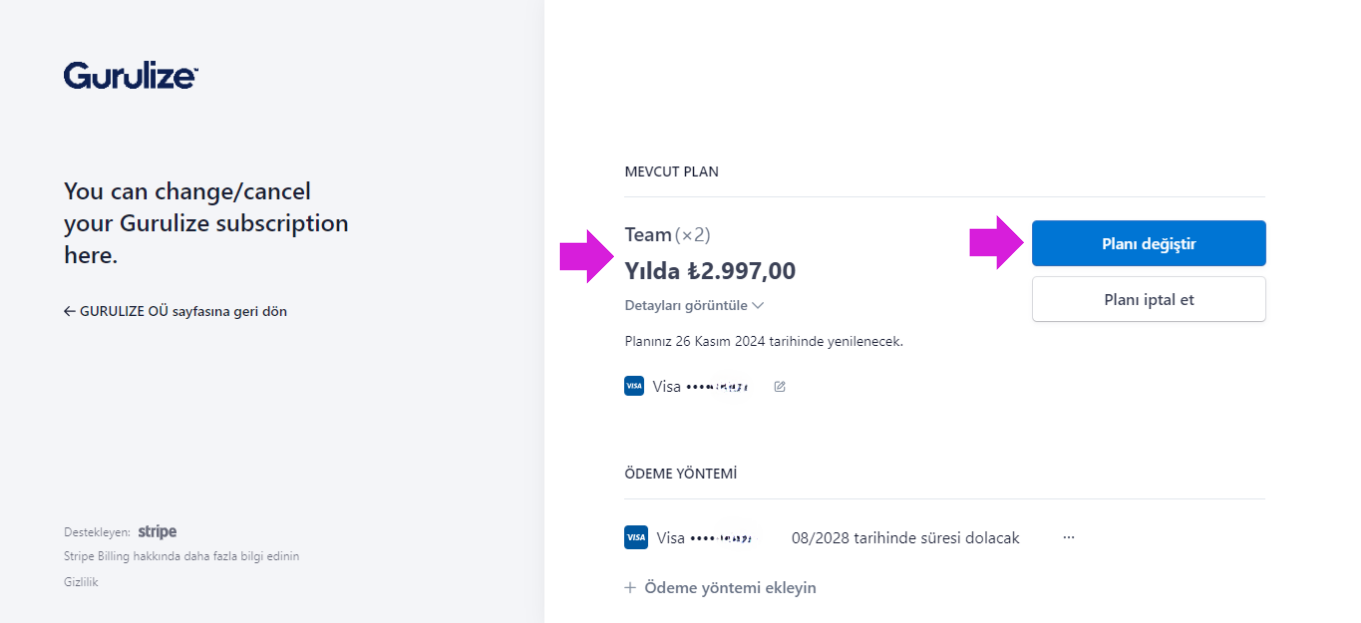Open the three-dots menu for the Visa payment method
Viewport: 1361px width, 623px height.
[x=1068, y=538]
